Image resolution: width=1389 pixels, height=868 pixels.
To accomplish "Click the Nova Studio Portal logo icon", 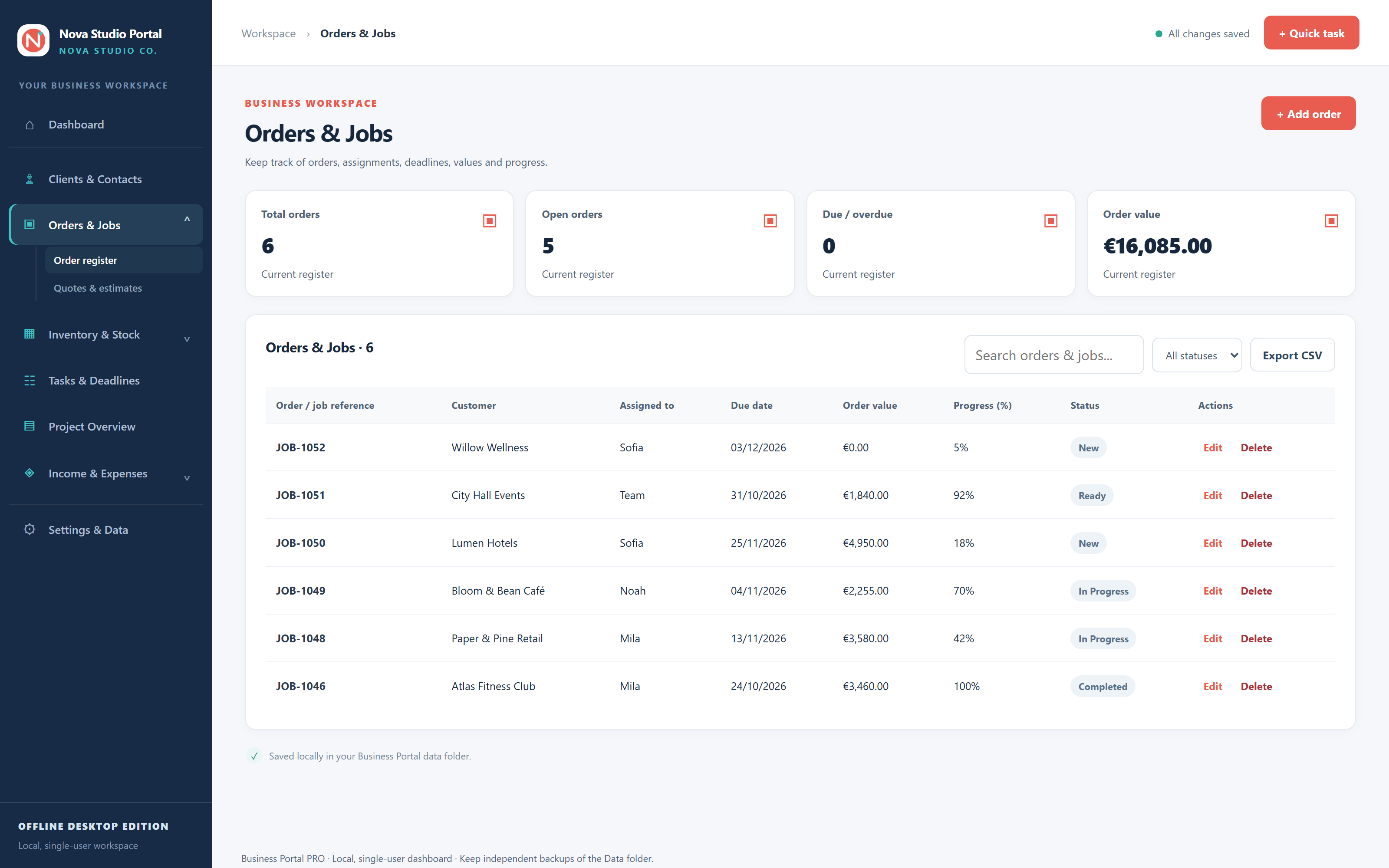I will [33, 40].
